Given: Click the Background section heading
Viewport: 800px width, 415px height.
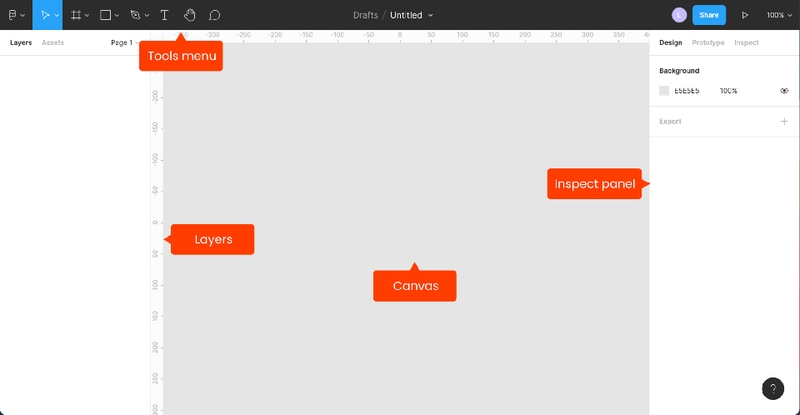Looking at the screenshot, I should pos(679,70).
